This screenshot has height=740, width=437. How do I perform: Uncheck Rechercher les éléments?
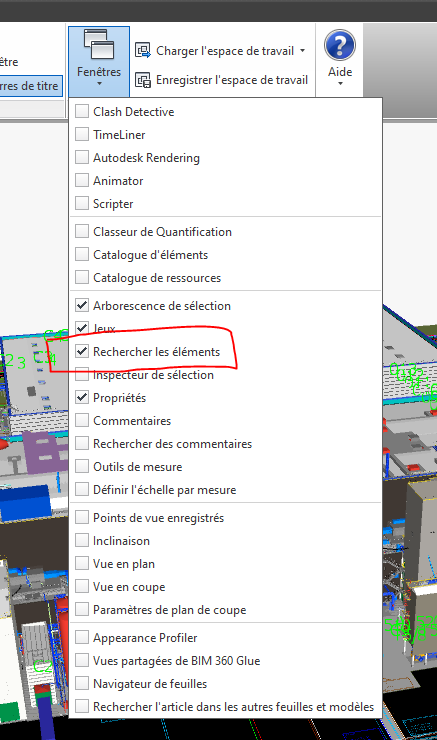click(x=82, y=351)
